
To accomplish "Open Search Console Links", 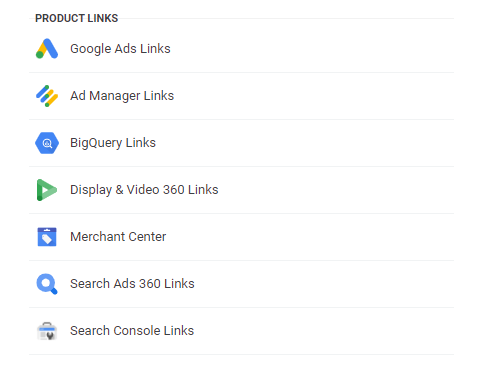I will pyautogui.click(x=132, y=331).
